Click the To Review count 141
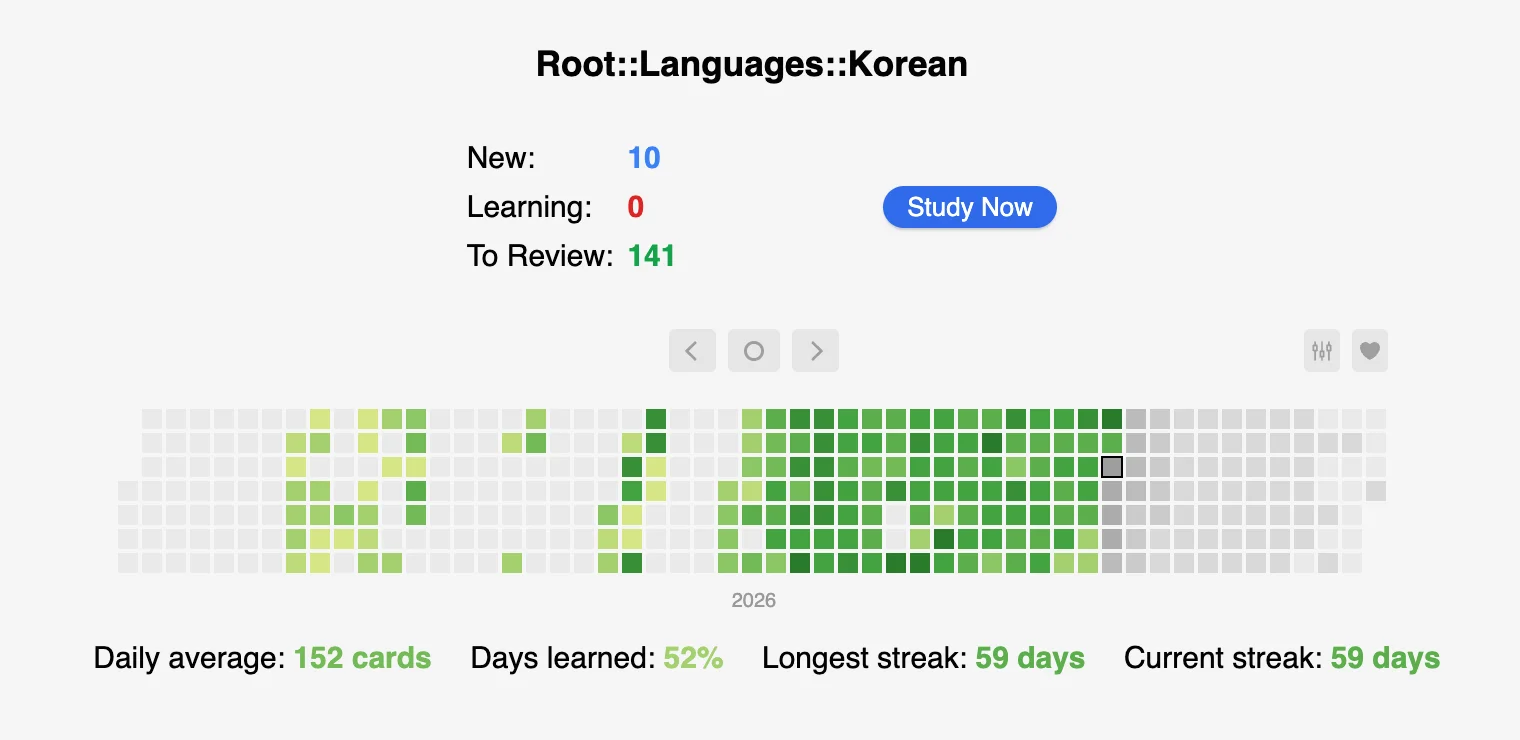Viewport: 1520px width, 740px height. click(x=652, y=256)
